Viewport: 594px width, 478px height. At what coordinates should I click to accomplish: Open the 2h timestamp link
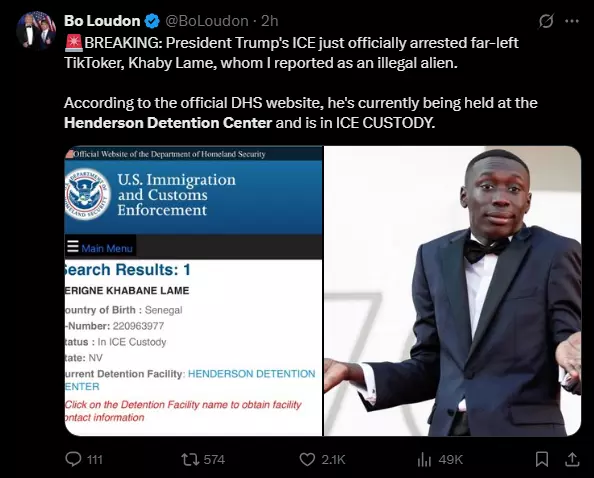coord(270,21)
